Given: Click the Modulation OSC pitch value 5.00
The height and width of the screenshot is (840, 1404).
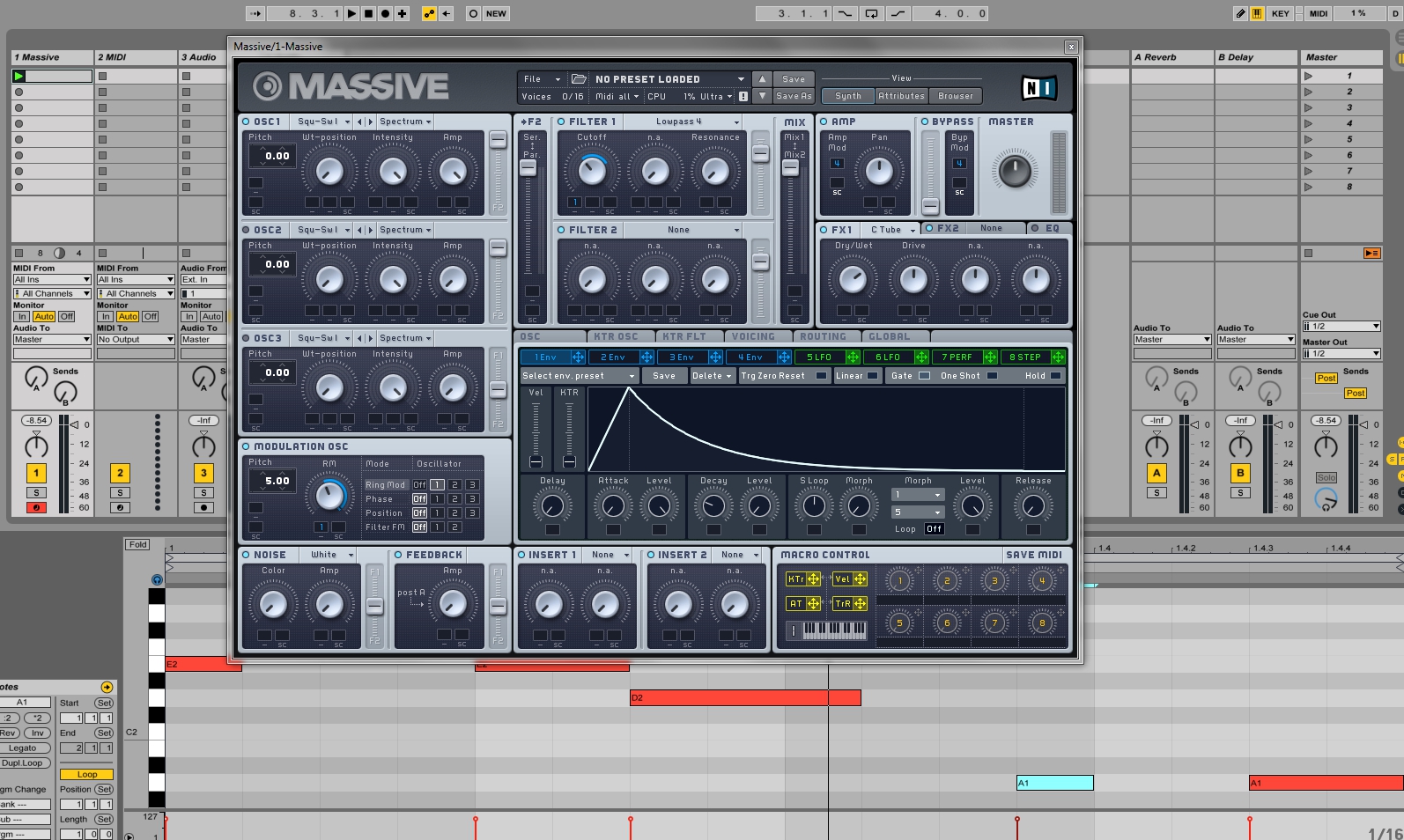Looking at the screenshot, I should [x=277, y=481].
